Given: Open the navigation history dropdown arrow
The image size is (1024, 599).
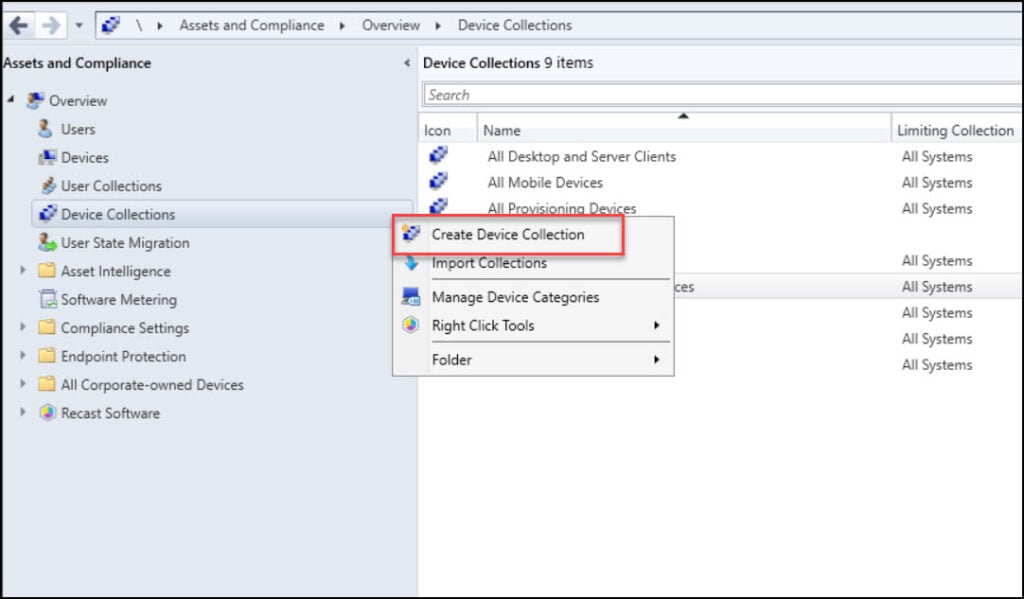Looking at the screenshot, I should coord(79,26).
